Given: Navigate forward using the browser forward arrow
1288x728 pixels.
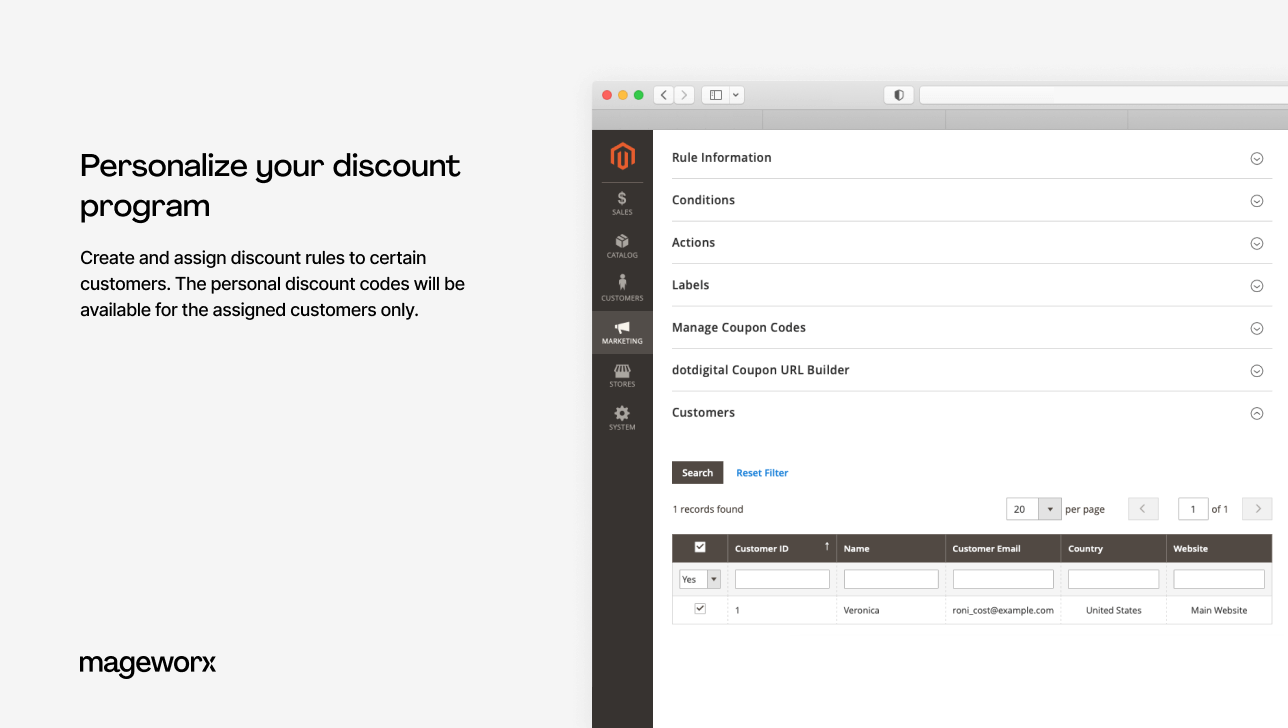Looking at the screenshot, I should pyautogui.click(x=684, y=94).
